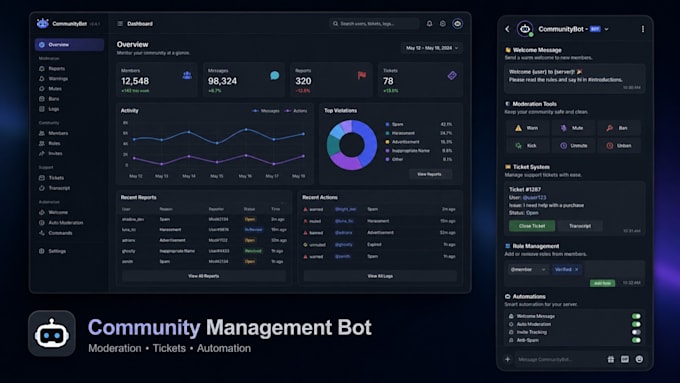Click the Messages card chat bubble icon
The width and height of the screenshot is (680, 383).
[275, 75]
